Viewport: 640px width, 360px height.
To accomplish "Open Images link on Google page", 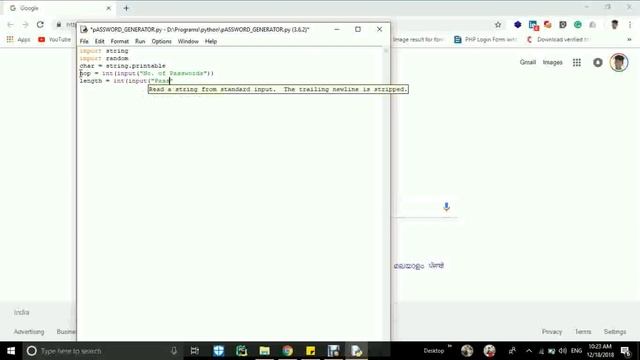I will click(552, 62).
